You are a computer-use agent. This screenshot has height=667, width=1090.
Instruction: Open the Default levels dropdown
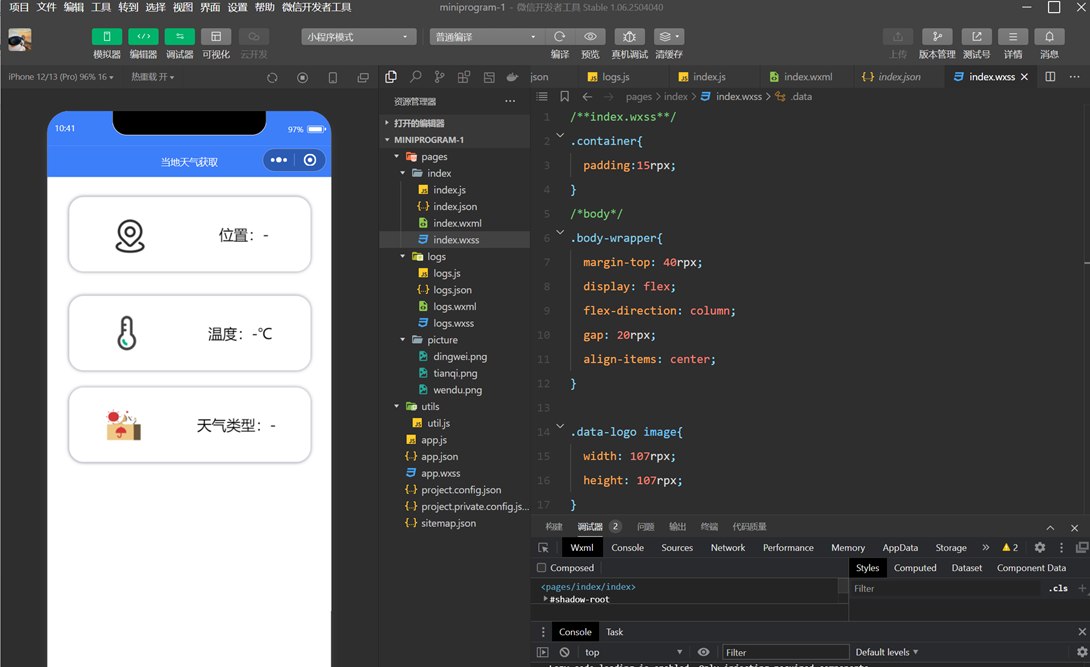[x=886, y=652]
